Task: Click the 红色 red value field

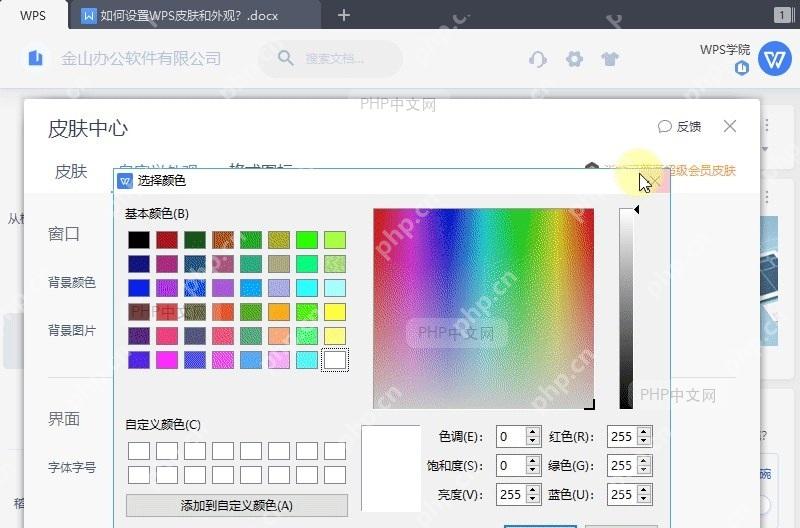Action: click(622, 437)
